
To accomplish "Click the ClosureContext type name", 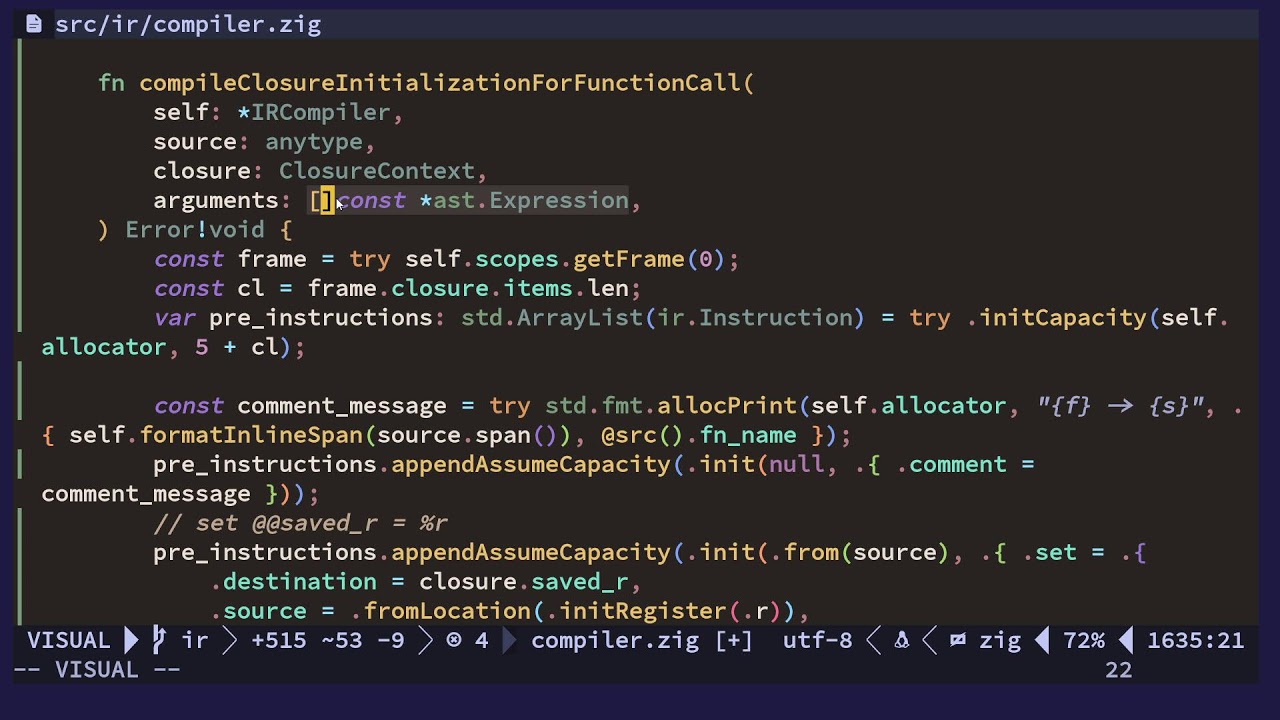I will coord(376,171).
